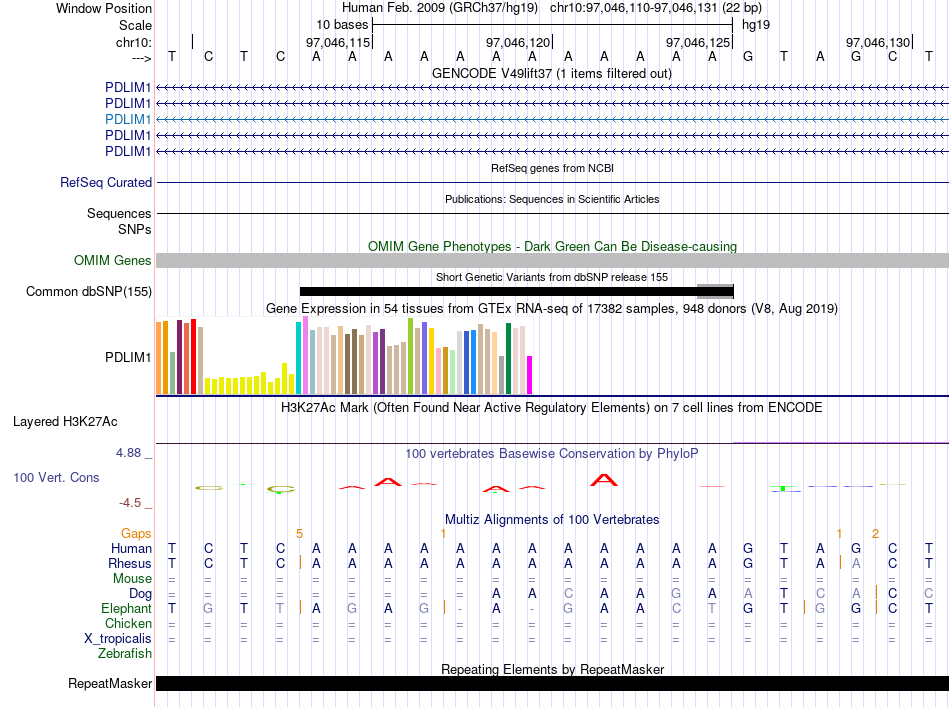Click the light-blue PDLIM1 transcript label

pos(127,119)
